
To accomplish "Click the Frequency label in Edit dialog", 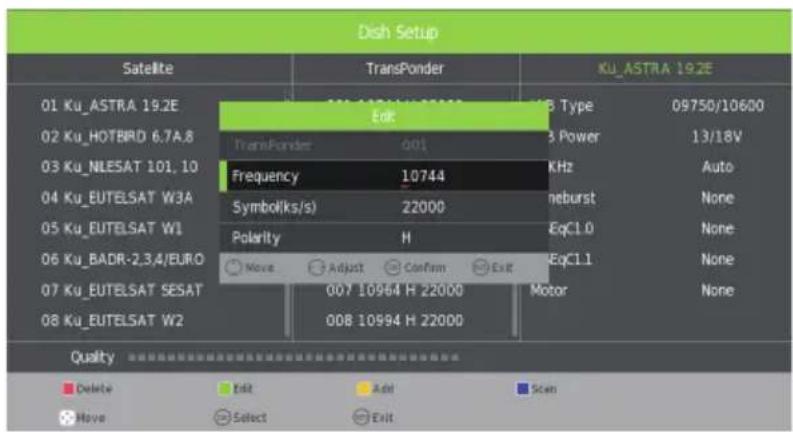I will point(266,176).
